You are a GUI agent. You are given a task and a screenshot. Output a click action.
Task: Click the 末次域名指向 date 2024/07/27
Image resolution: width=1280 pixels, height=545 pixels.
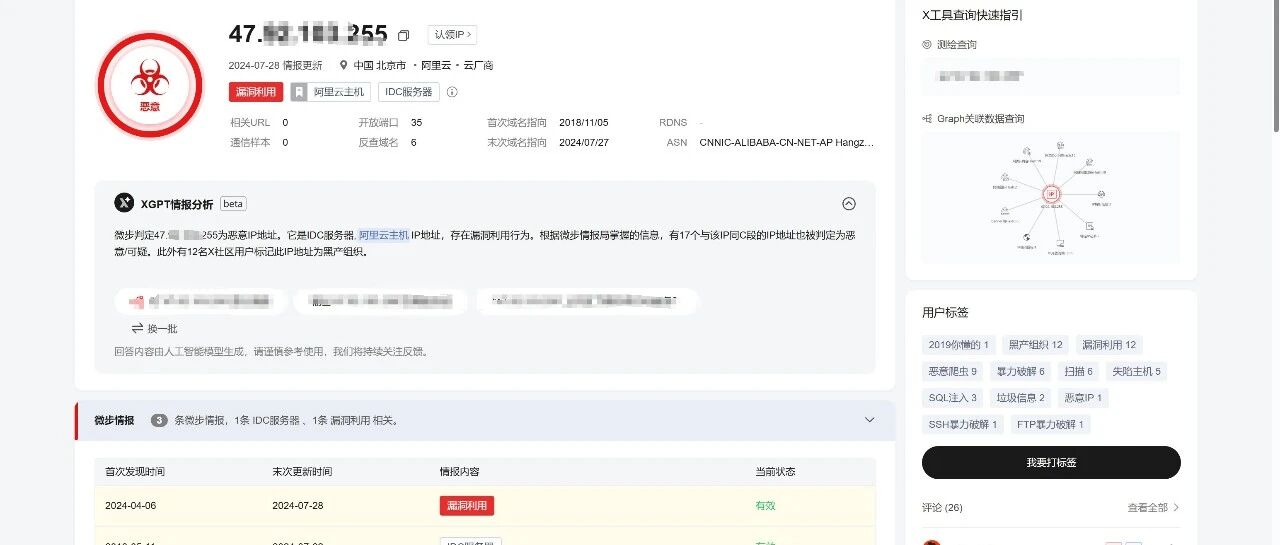click(584, 143)
